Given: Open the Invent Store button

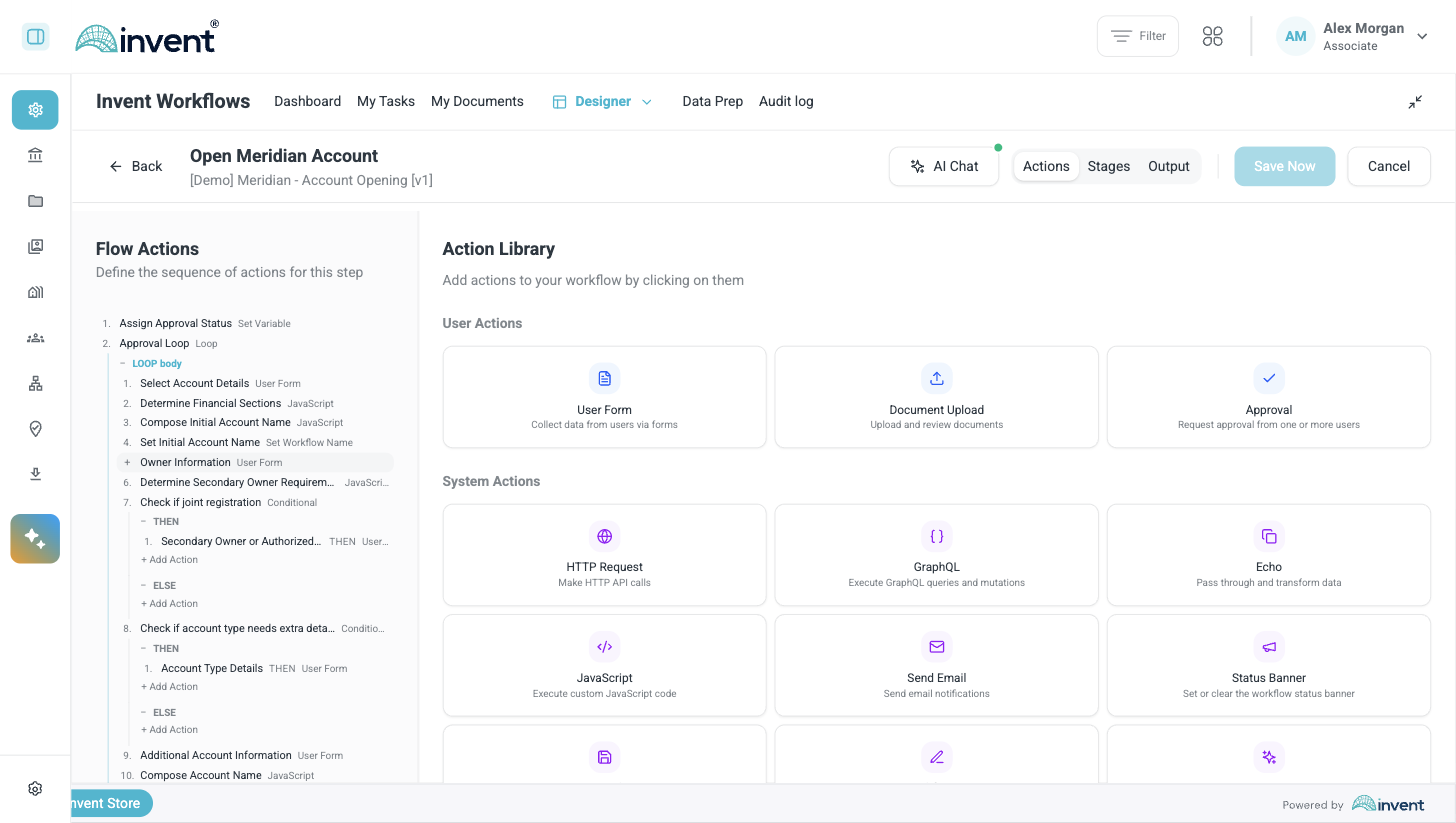Looking at the screenshot, I should (x=110, y=803).
